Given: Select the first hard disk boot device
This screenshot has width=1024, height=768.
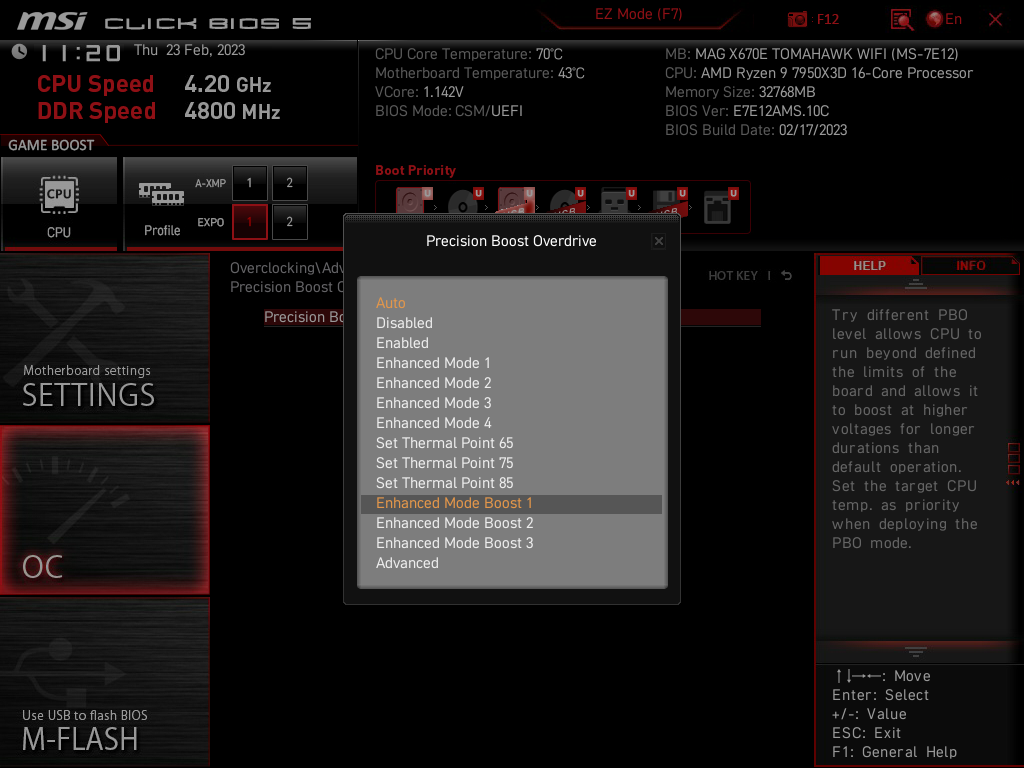Looking at the screenshot, I should pos(414,200).
